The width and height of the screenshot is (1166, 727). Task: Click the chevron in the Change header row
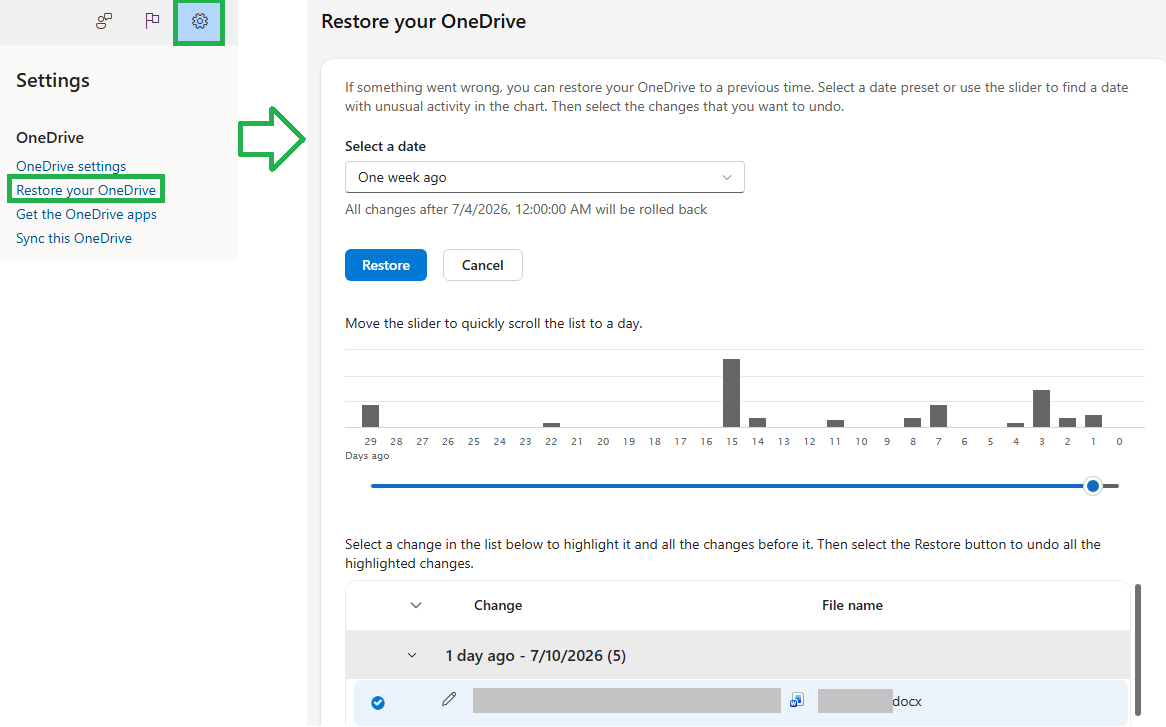tap(416, 605)
